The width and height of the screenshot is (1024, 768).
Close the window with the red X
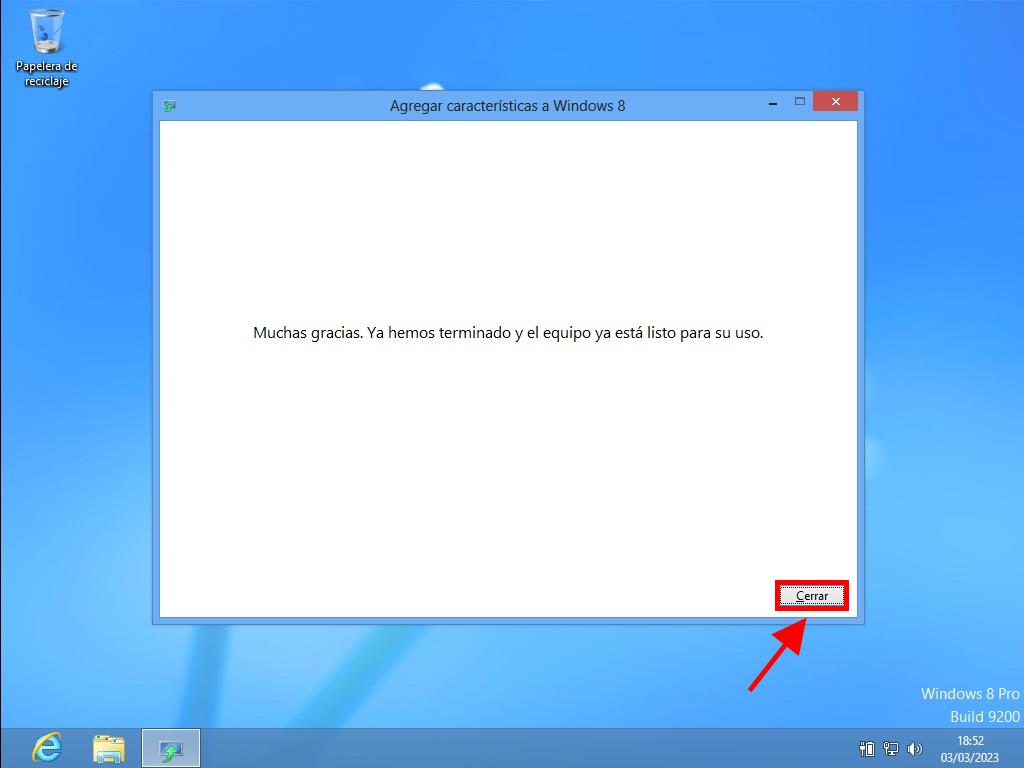pyautogui.click(x=835, y=102)
